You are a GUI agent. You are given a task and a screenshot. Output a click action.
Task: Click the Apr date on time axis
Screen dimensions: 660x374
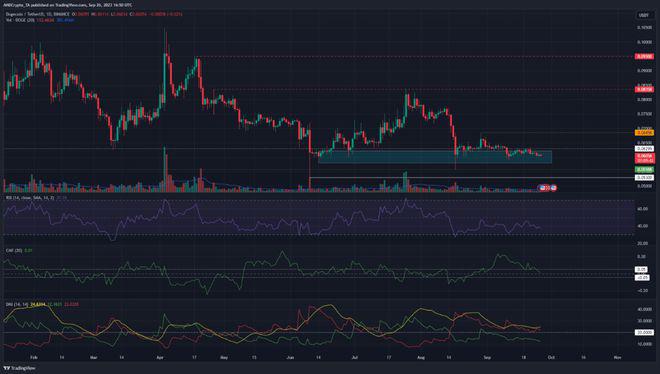tap(160, 357)
